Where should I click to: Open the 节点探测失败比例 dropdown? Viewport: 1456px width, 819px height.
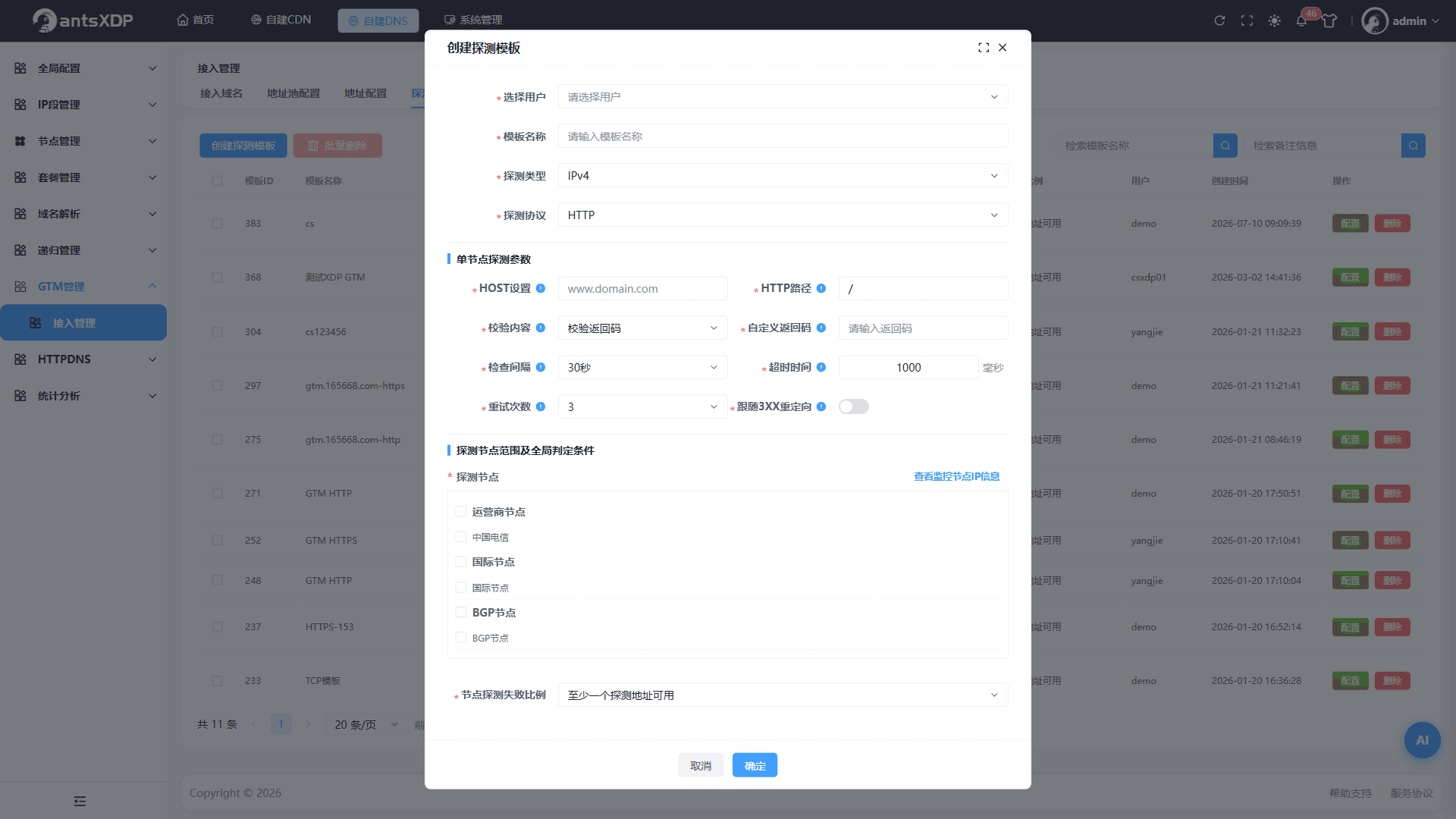coord(783,695)
